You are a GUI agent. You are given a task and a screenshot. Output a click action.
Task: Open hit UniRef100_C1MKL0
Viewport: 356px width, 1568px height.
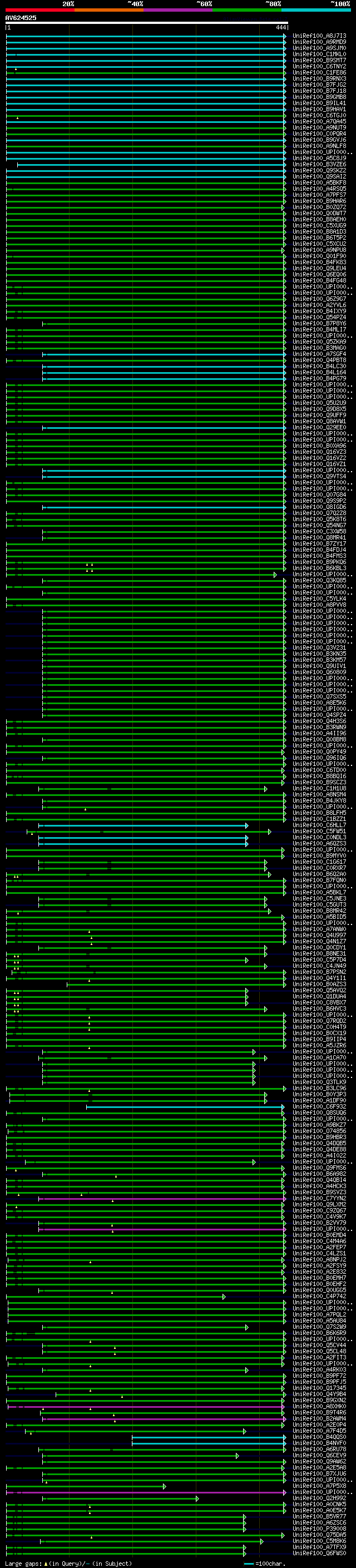point(319,54)
